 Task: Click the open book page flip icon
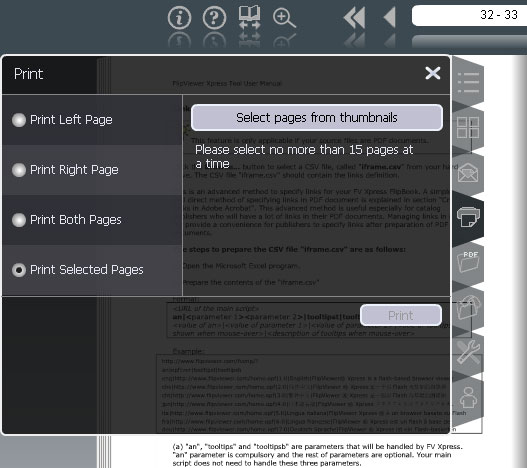coord(249,17)
